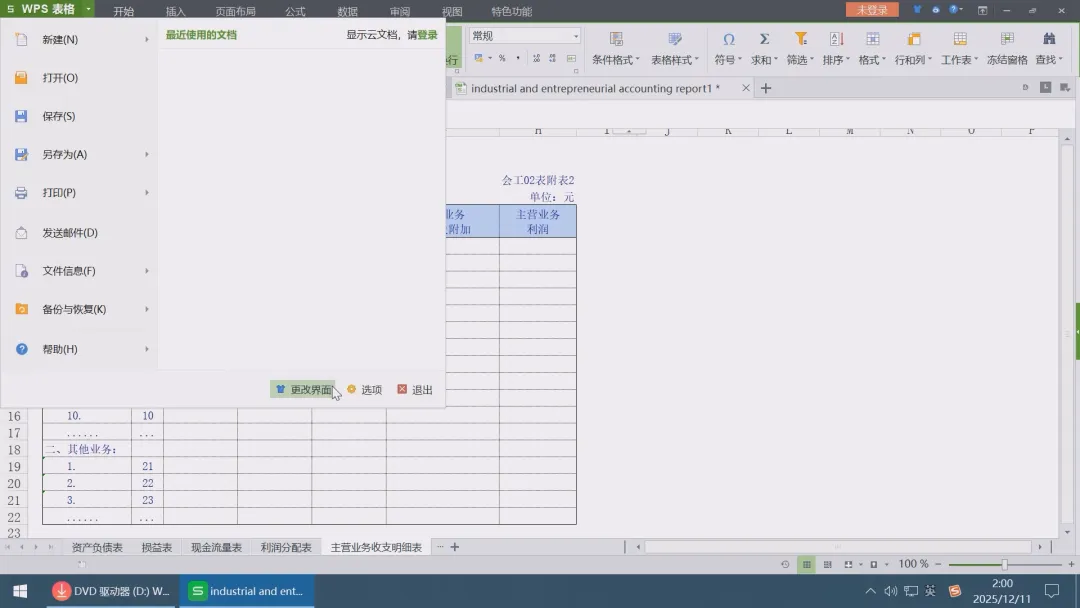Click the horizontal scrollbar right arrow
Image resolution: width=1080 pixels, height=608 pixels.
click(x=1040, y=547)
